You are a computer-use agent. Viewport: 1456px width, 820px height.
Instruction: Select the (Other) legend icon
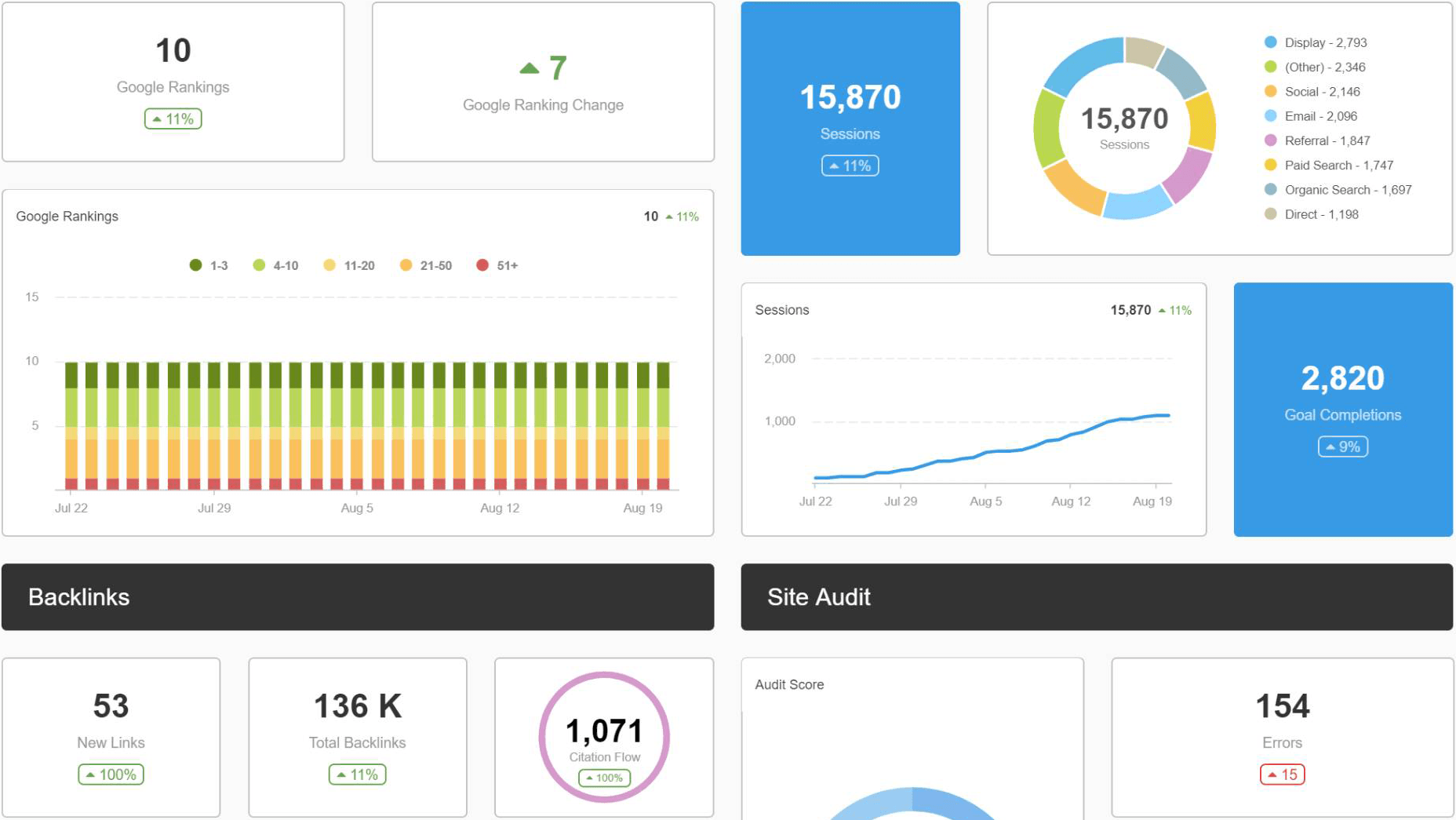coord(1270,67)
